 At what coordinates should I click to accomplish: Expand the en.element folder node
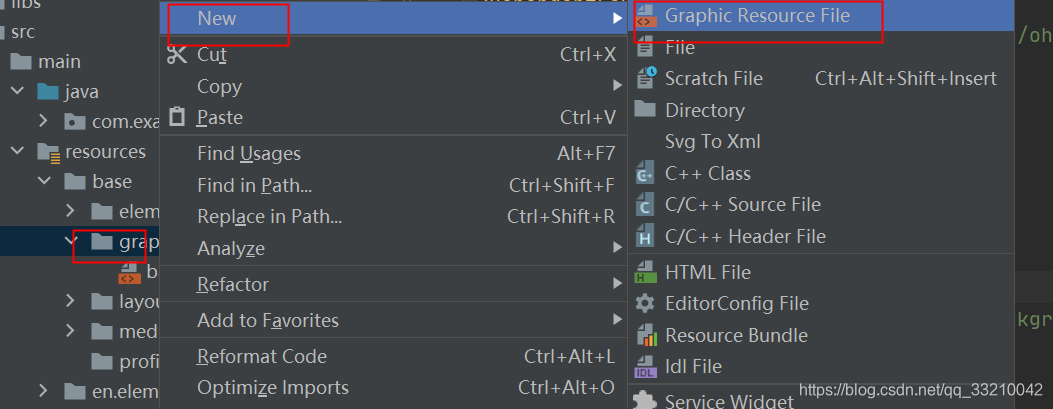44,390
